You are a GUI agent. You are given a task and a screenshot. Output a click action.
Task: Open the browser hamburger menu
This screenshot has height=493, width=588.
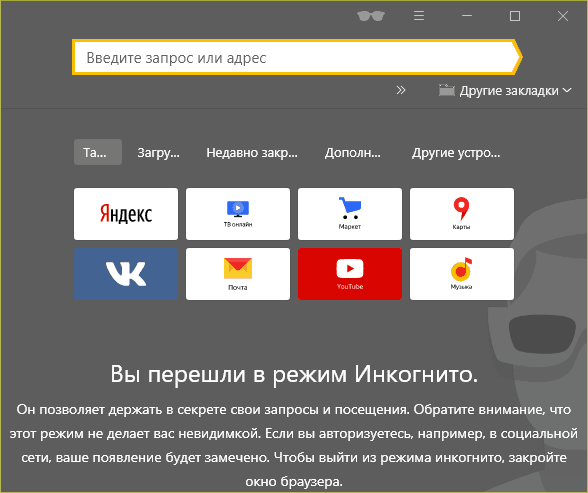pyautogui.click(x=419, y=16)
